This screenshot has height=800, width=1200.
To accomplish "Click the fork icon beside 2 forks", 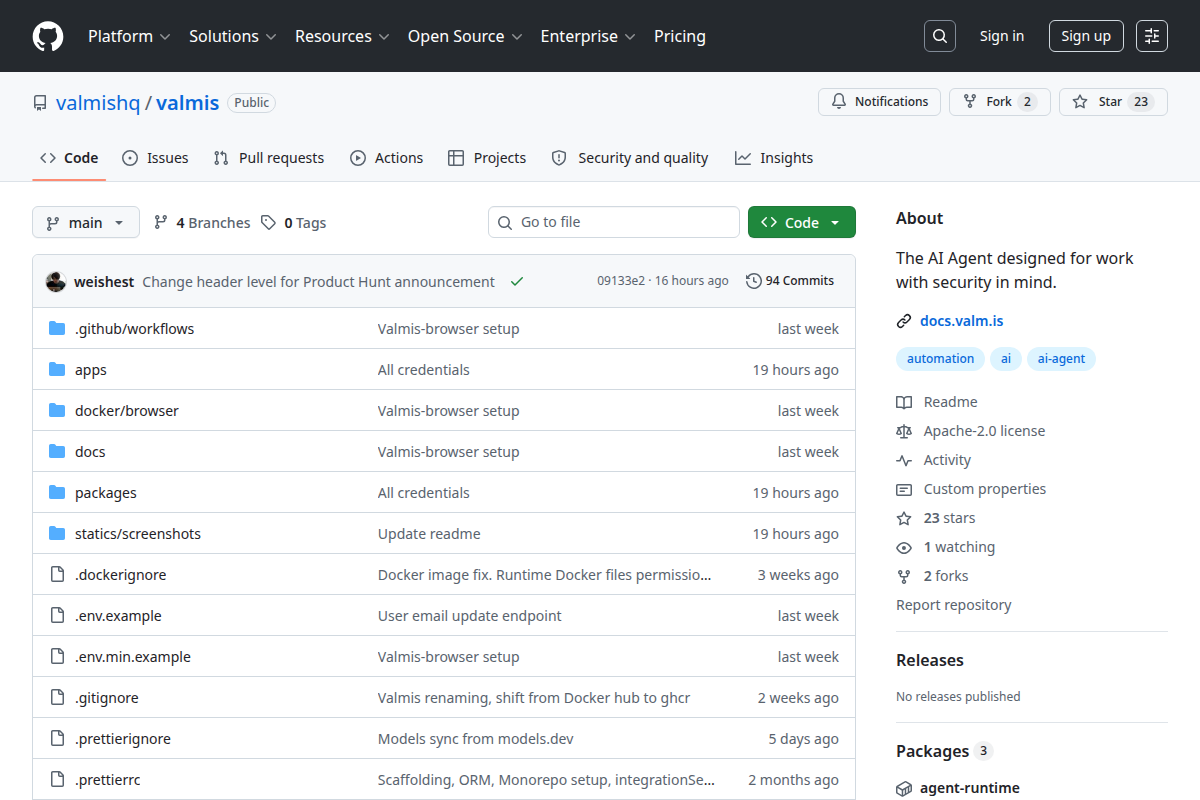I will (x=904, y=576).
